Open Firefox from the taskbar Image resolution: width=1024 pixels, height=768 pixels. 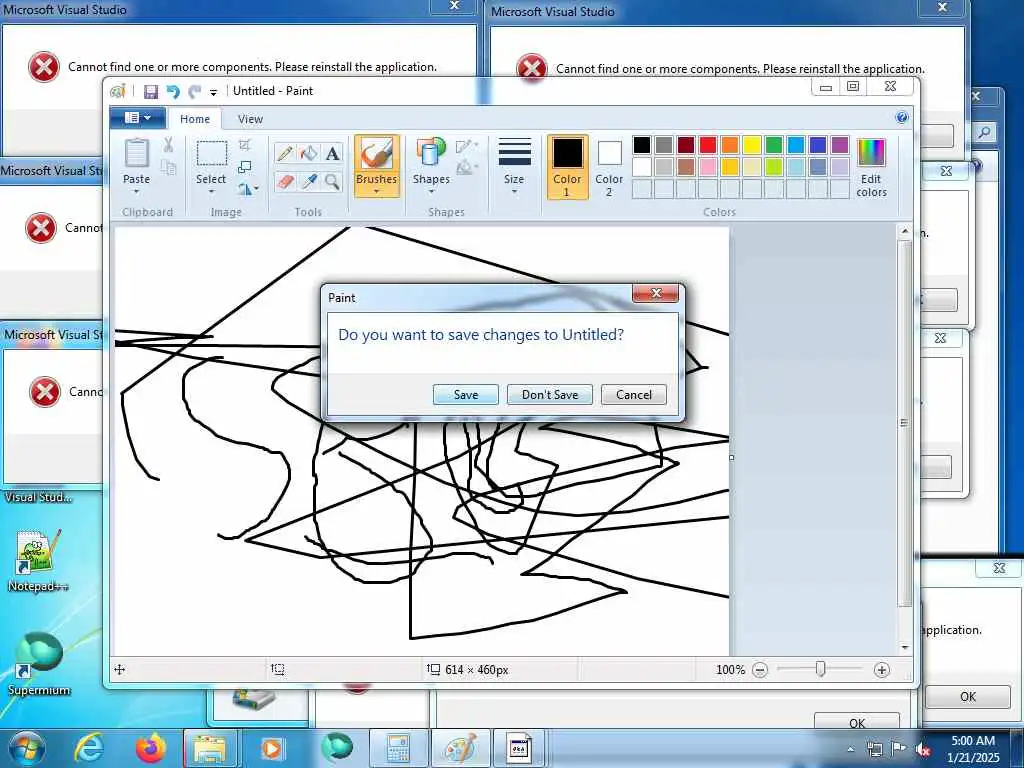150,748
